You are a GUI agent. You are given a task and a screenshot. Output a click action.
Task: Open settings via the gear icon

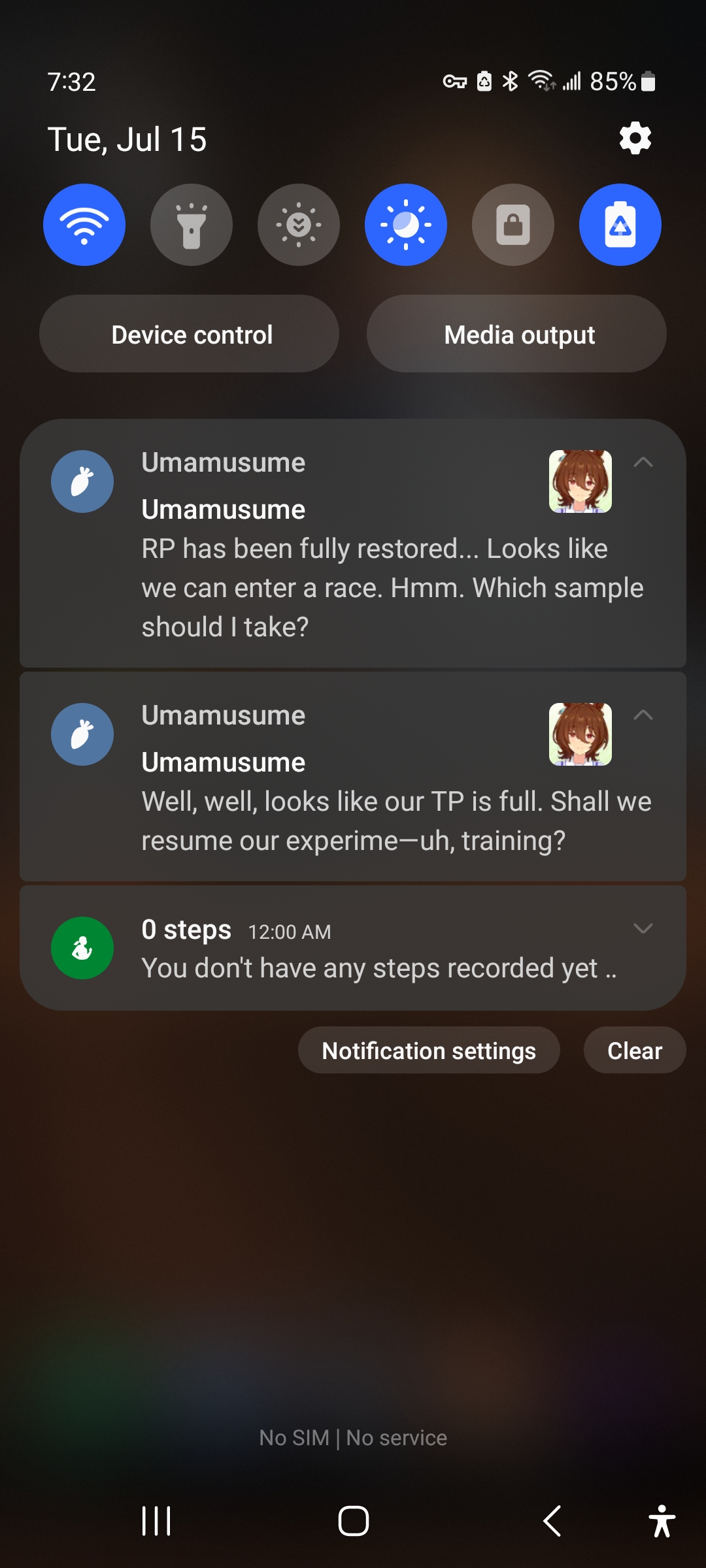(635, 139)
